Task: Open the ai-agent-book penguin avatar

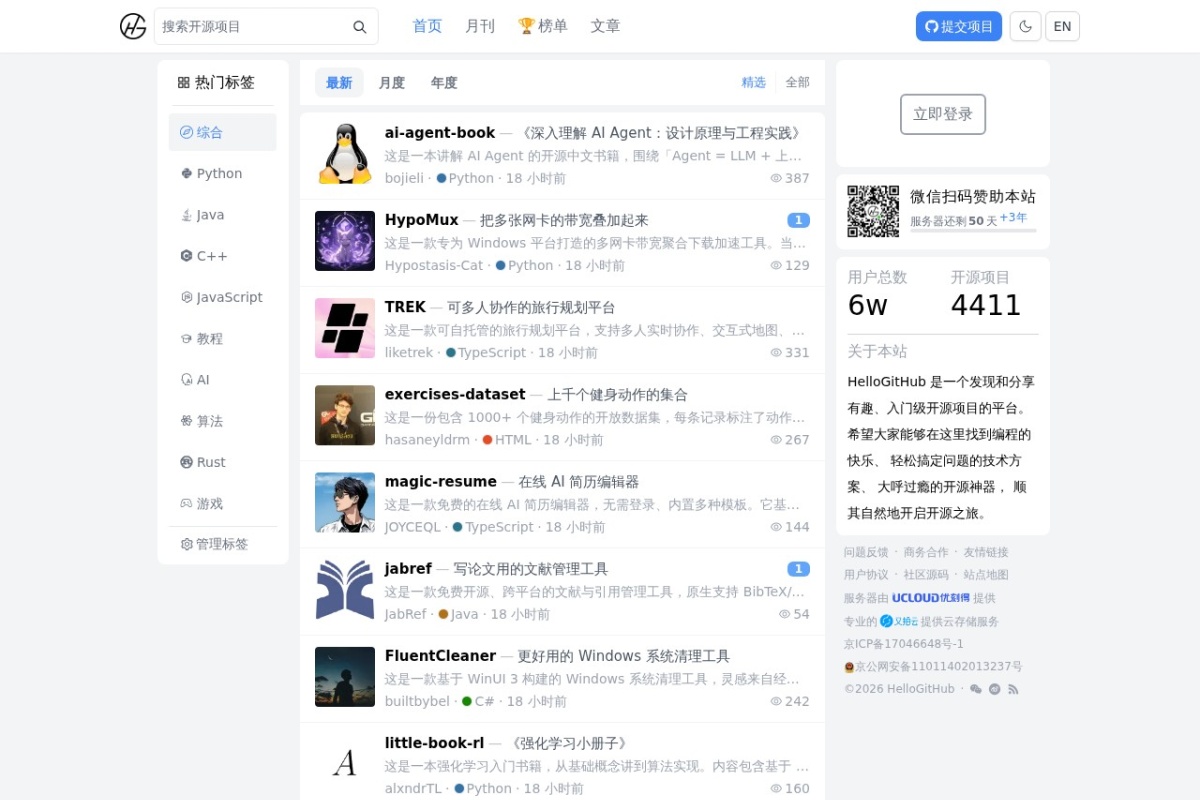Action: tap(345, 155)
